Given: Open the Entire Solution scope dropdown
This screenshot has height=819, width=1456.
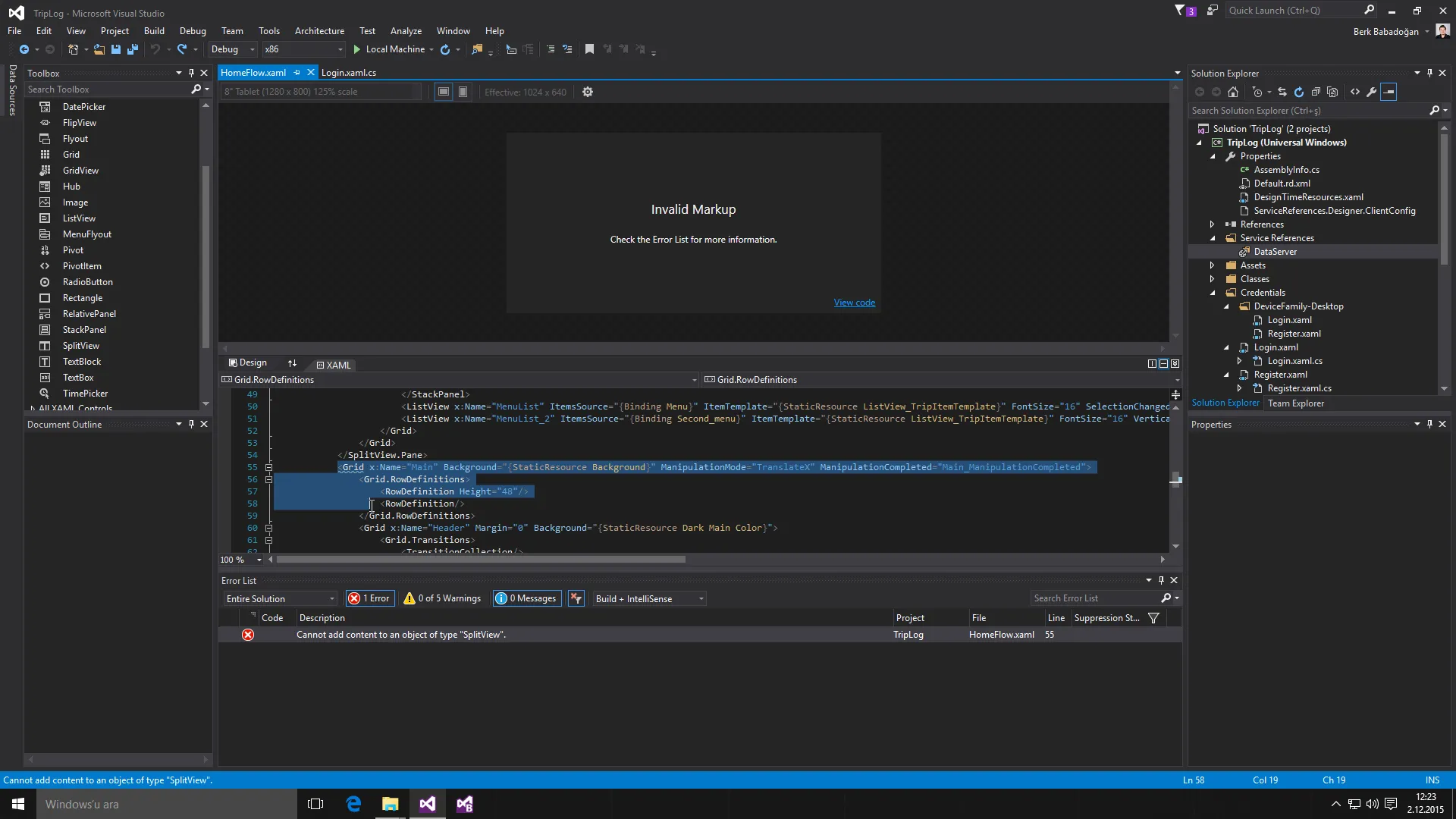Looking at the screenshot, I should pos(280,598).
